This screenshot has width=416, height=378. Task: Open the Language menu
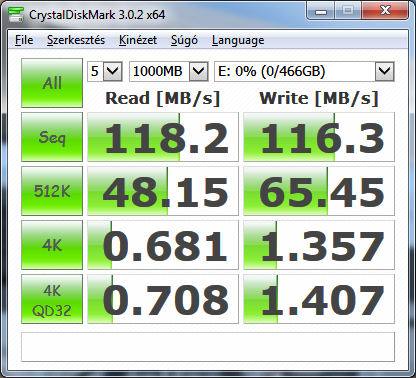238,40
